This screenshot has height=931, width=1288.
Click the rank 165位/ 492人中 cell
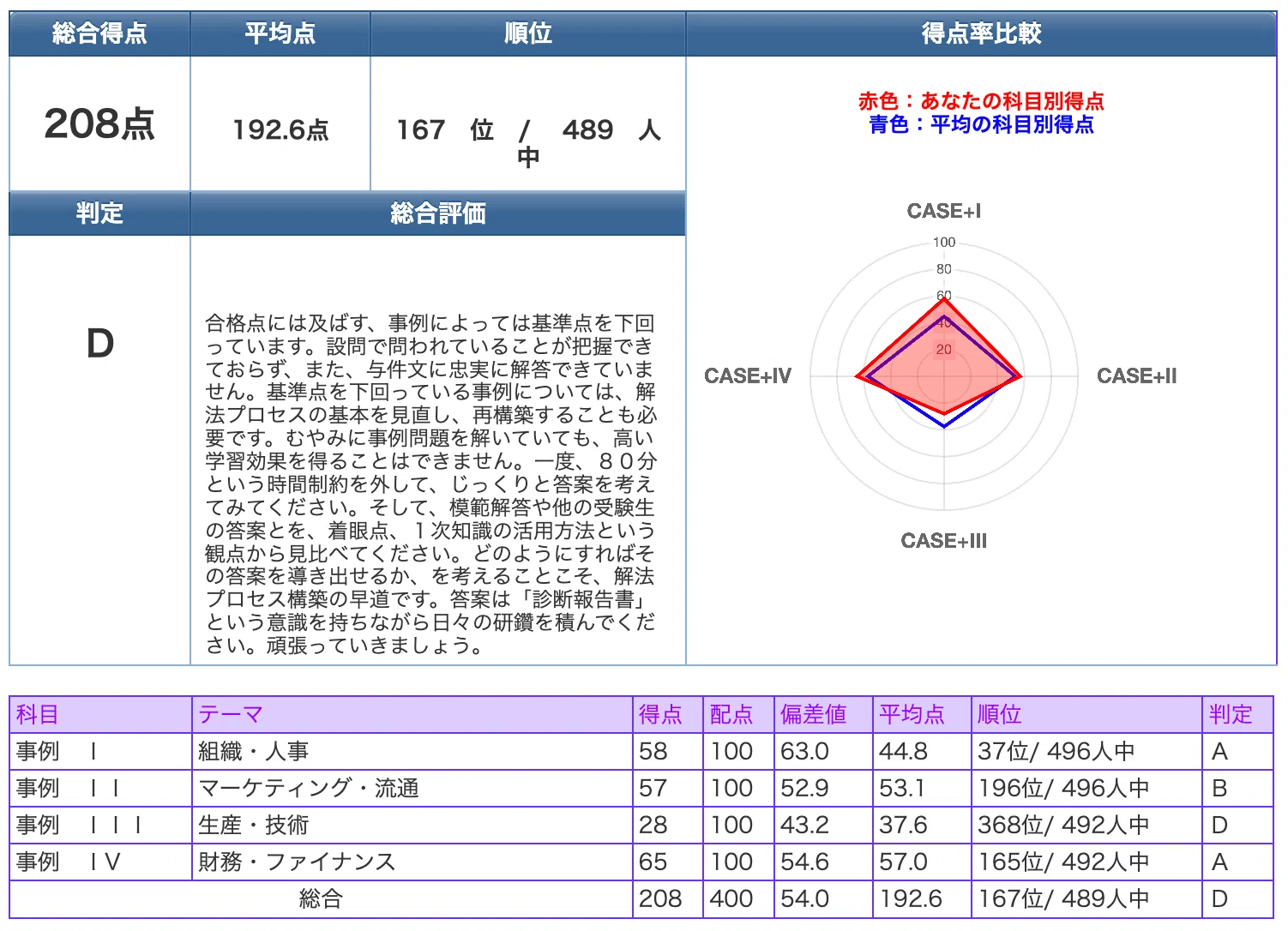tap(1086, 862)
